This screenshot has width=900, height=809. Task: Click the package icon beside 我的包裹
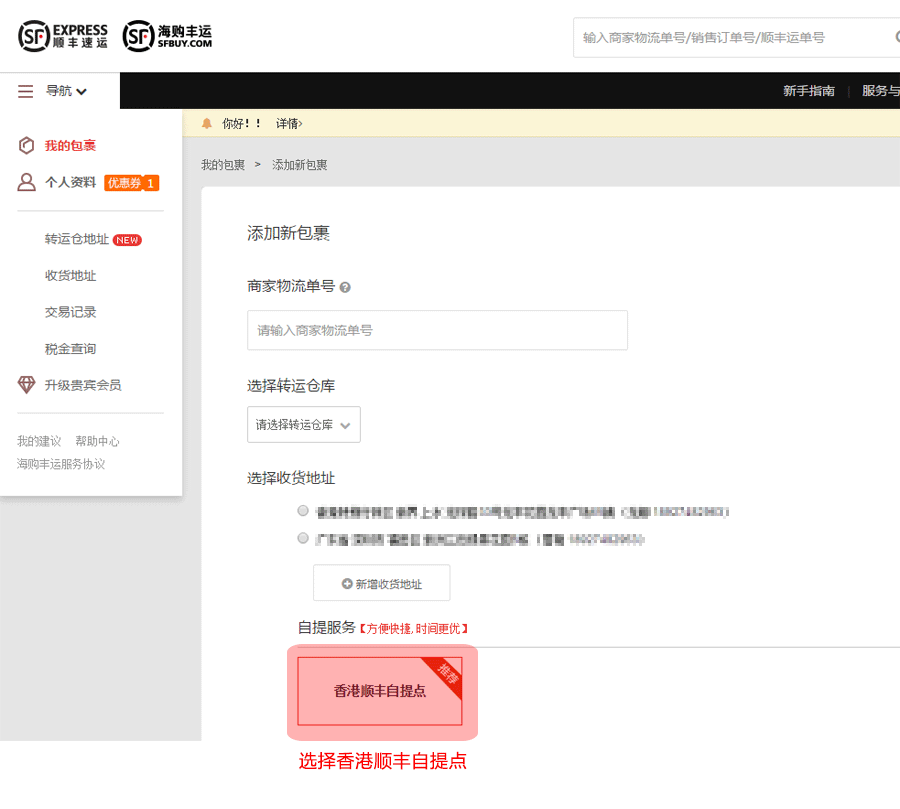point(27,146)
